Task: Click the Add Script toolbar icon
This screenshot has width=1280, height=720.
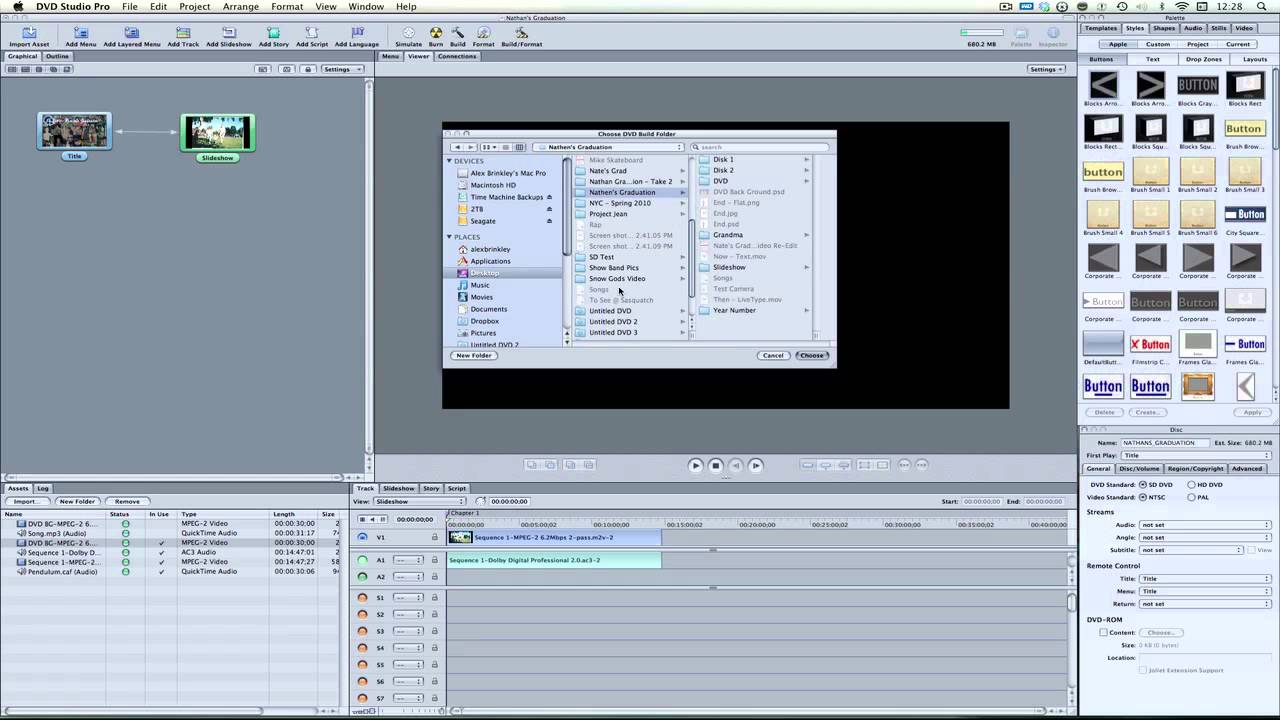Action: coord(312,33)
